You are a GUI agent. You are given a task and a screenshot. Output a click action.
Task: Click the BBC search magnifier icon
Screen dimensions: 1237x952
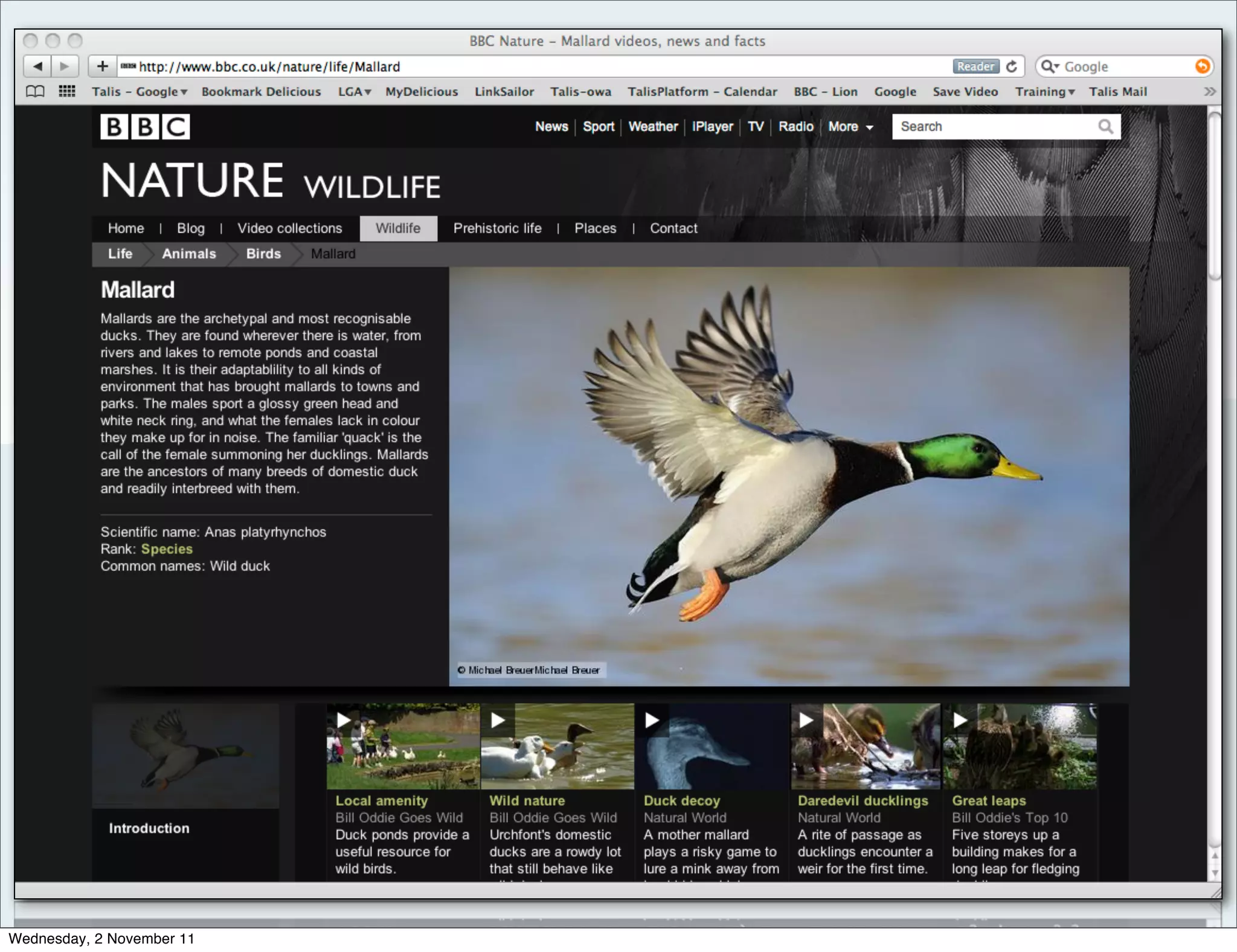(x=1105, y=127)
